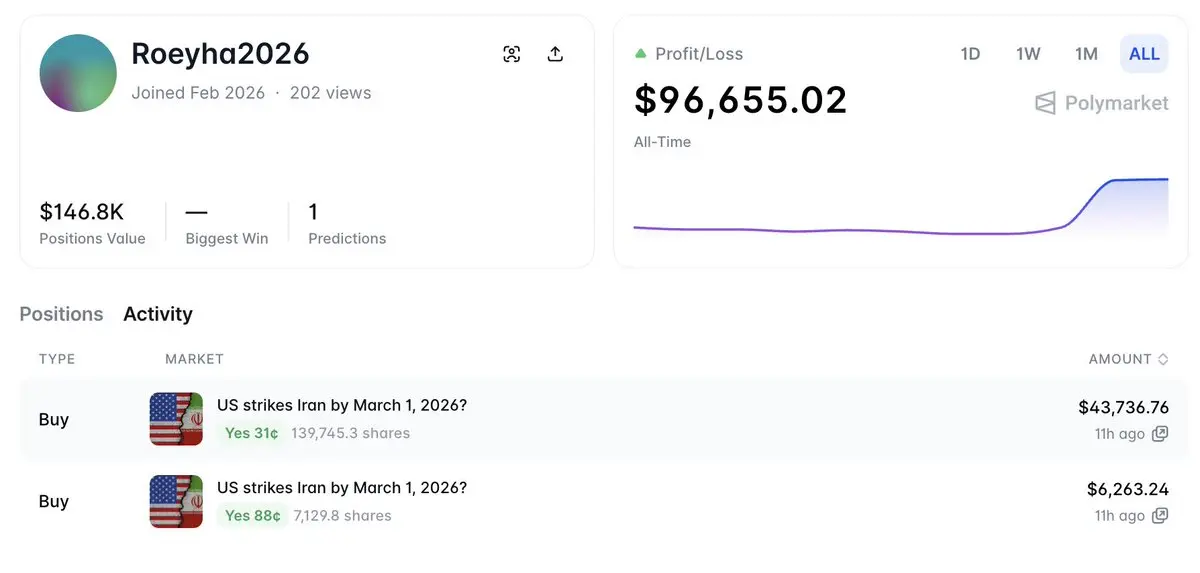Sort activity by the Amount column arrows
Screen dimensions: 1200x573
click(1162, 359)
